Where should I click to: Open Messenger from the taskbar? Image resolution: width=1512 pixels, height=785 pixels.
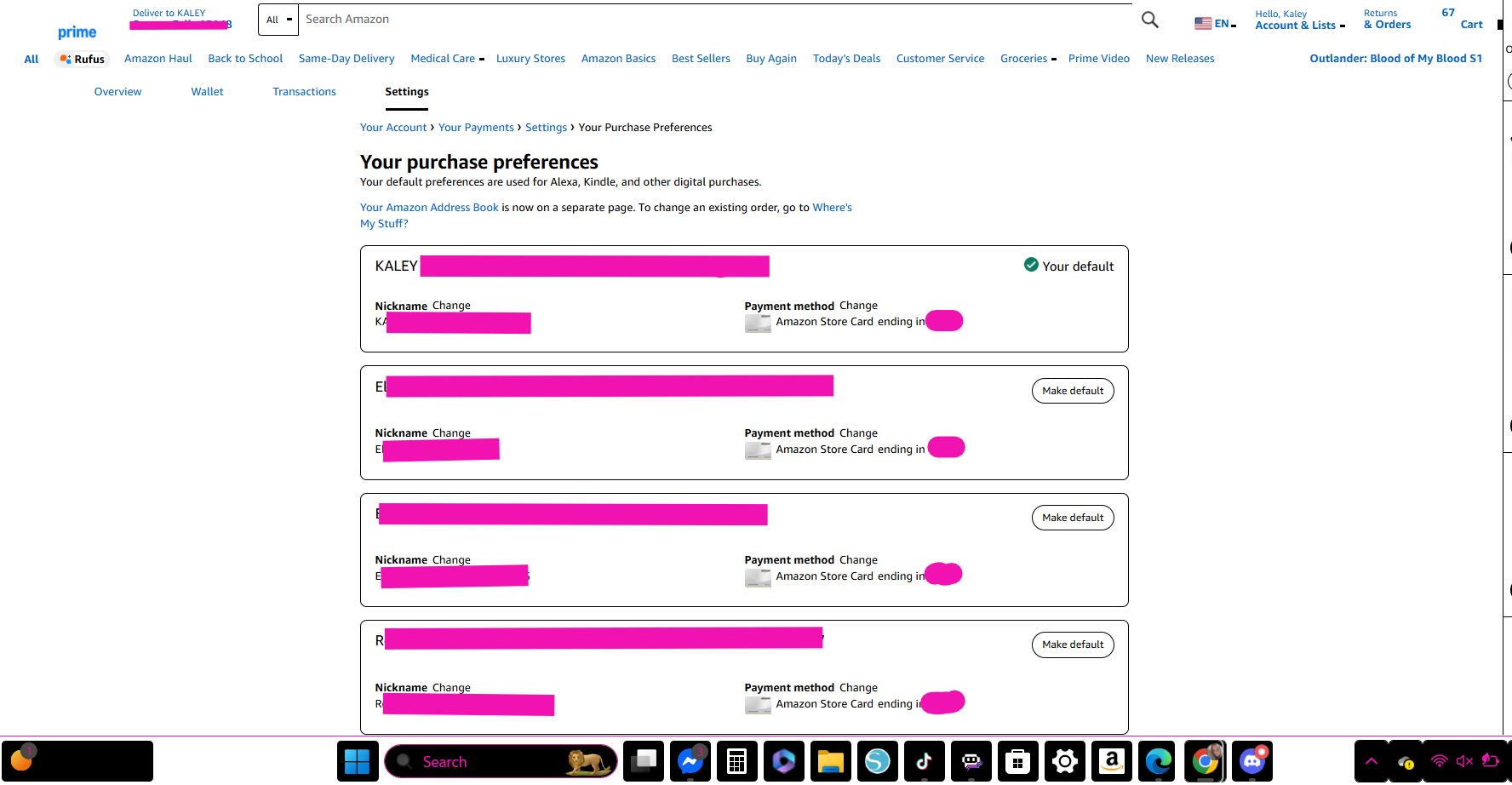click(690, 761)
